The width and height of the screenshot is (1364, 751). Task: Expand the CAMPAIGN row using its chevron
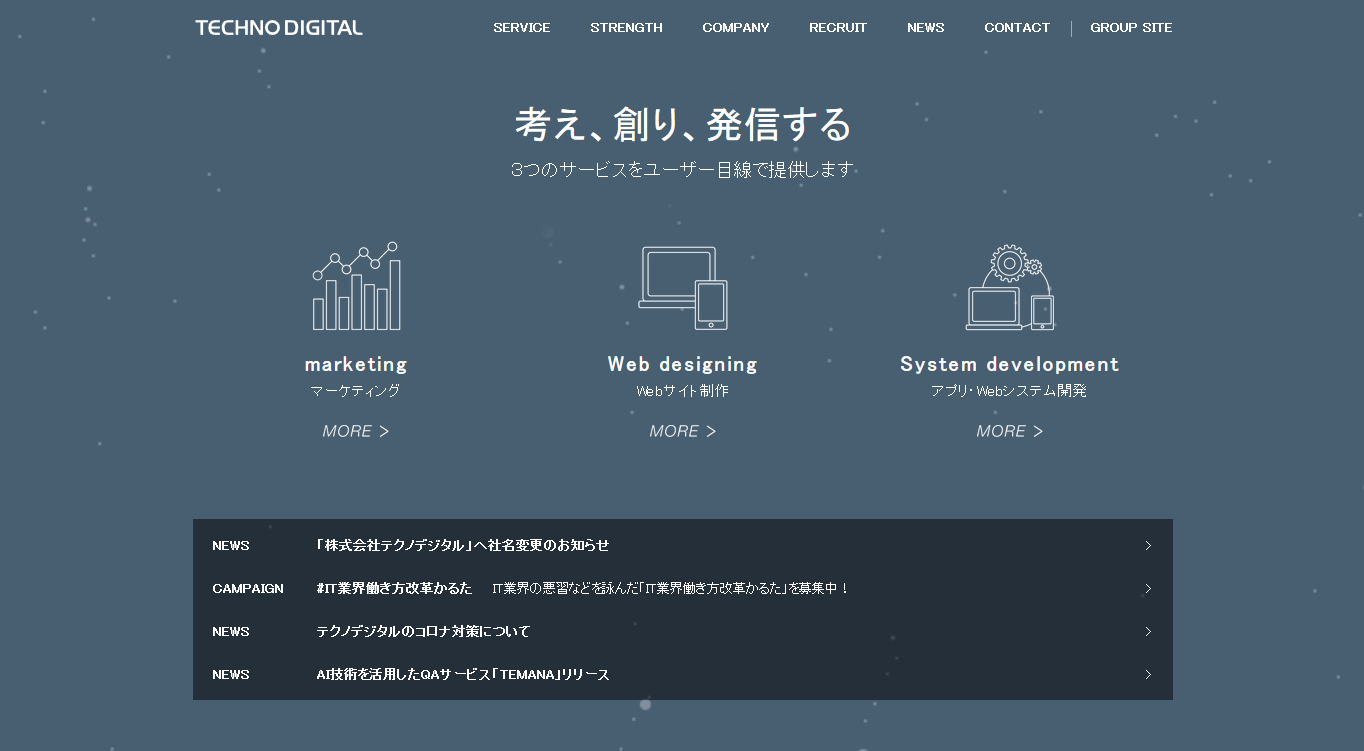pos(1147,588)
